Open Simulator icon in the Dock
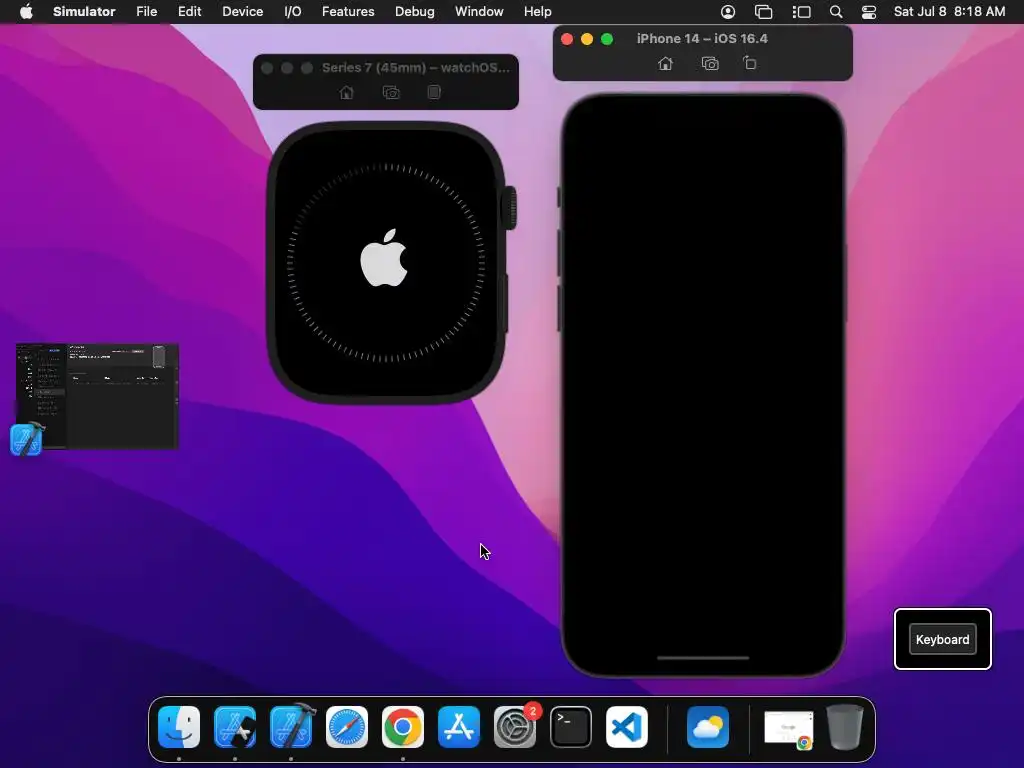This screenshot has height=768, width=1024. [x=235, y=726]
